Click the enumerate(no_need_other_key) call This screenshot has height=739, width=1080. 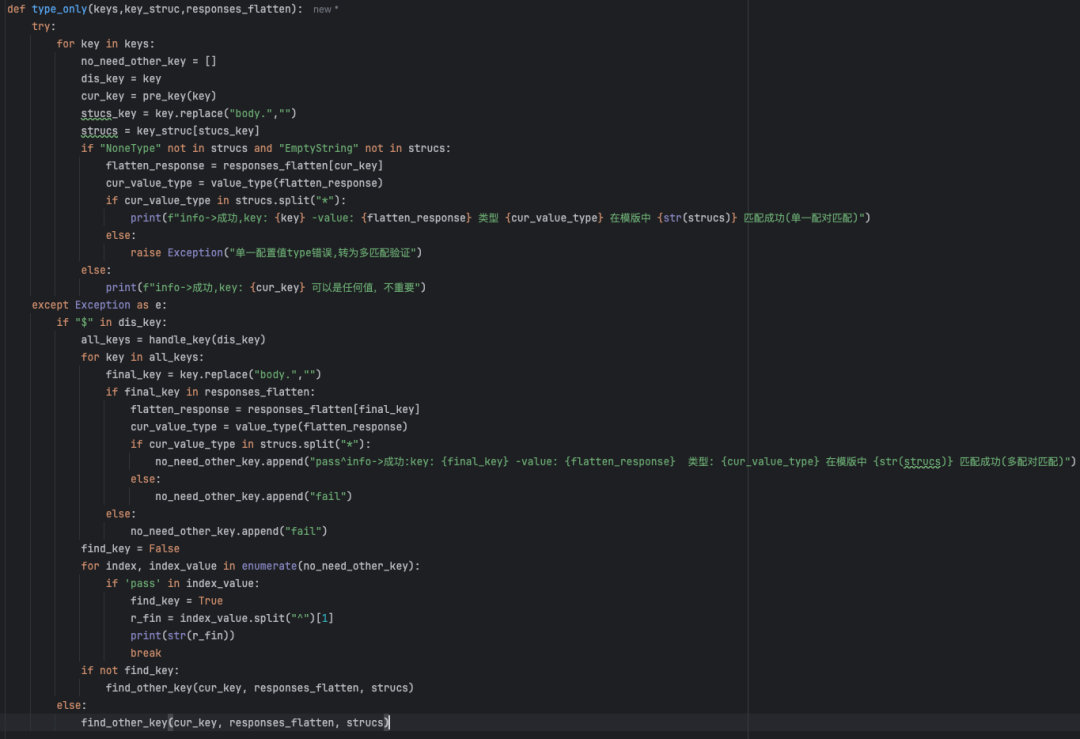(328, 566)
